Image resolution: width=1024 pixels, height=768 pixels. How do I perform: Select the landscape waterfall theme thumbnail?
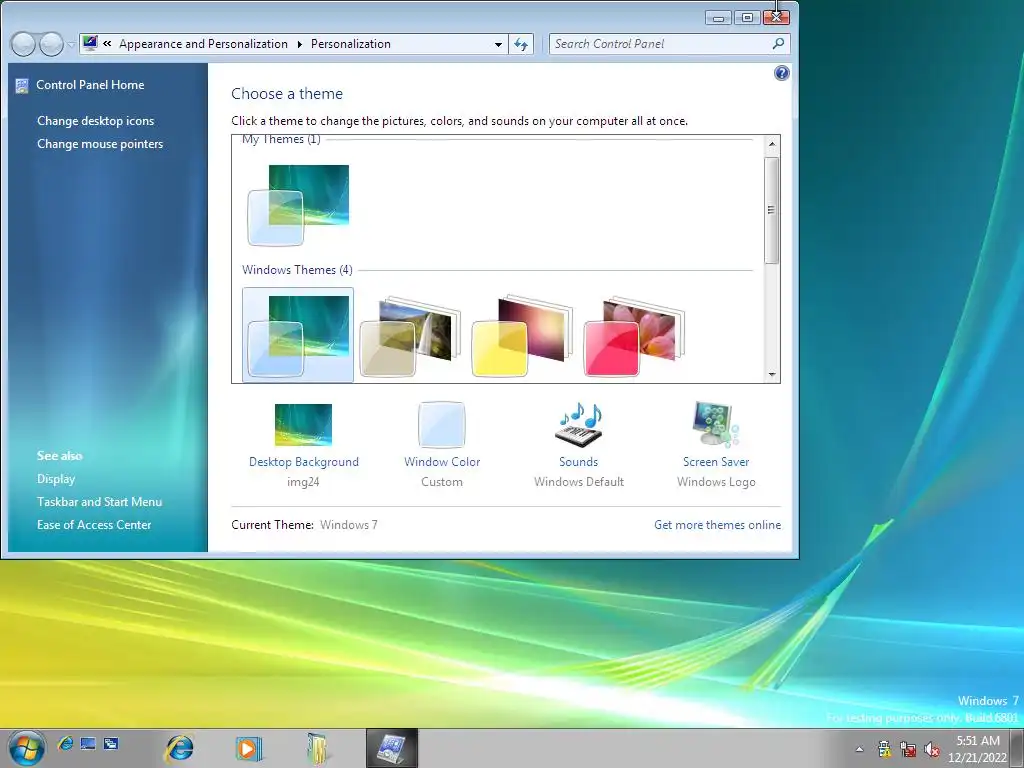coord(410,336)
